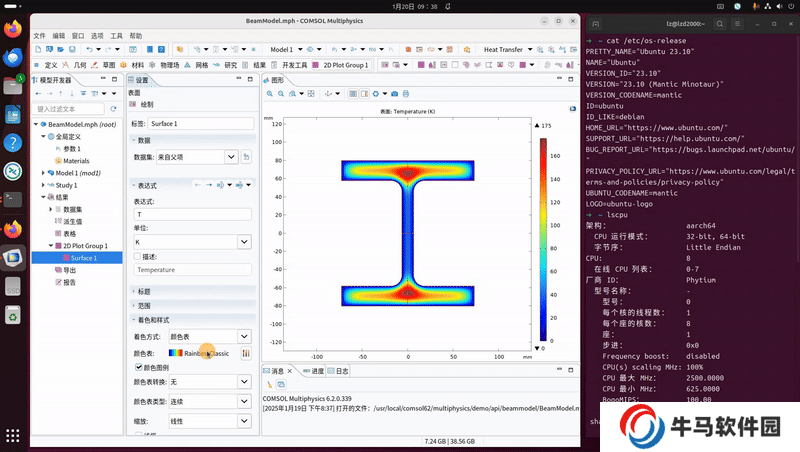Screen dimensions: 800x452
Task: Click the Rainbow color table swatch
Action: coord(175,353)
